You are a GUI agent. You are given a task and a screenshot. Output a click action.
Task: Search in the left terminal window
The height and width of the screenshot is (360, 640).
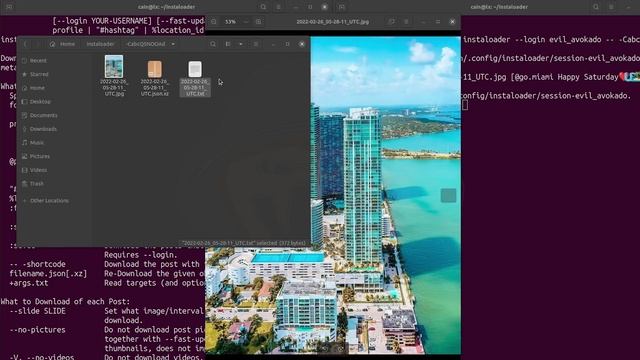(263, 7)
